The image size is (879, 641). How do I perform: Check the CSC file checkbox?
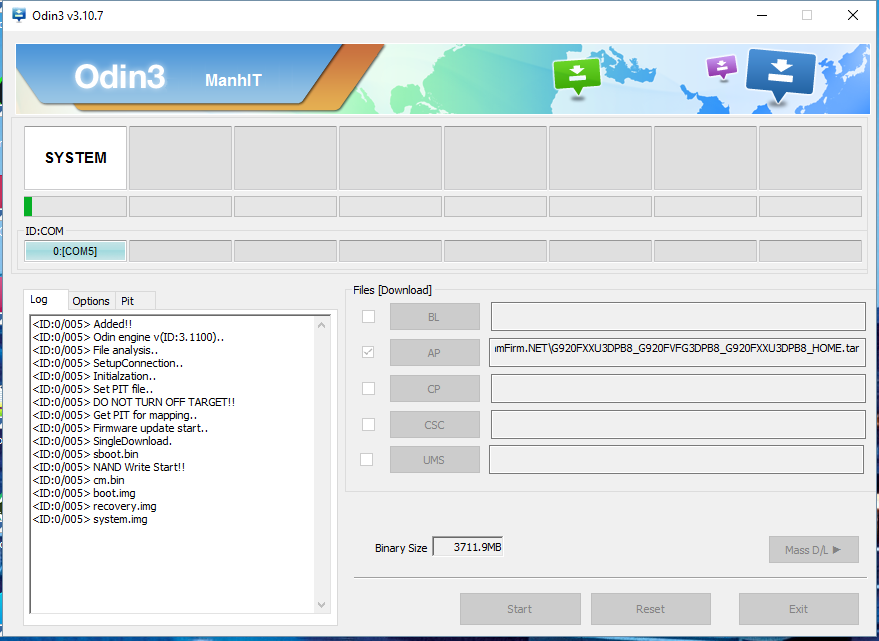[x=368, y=424]
